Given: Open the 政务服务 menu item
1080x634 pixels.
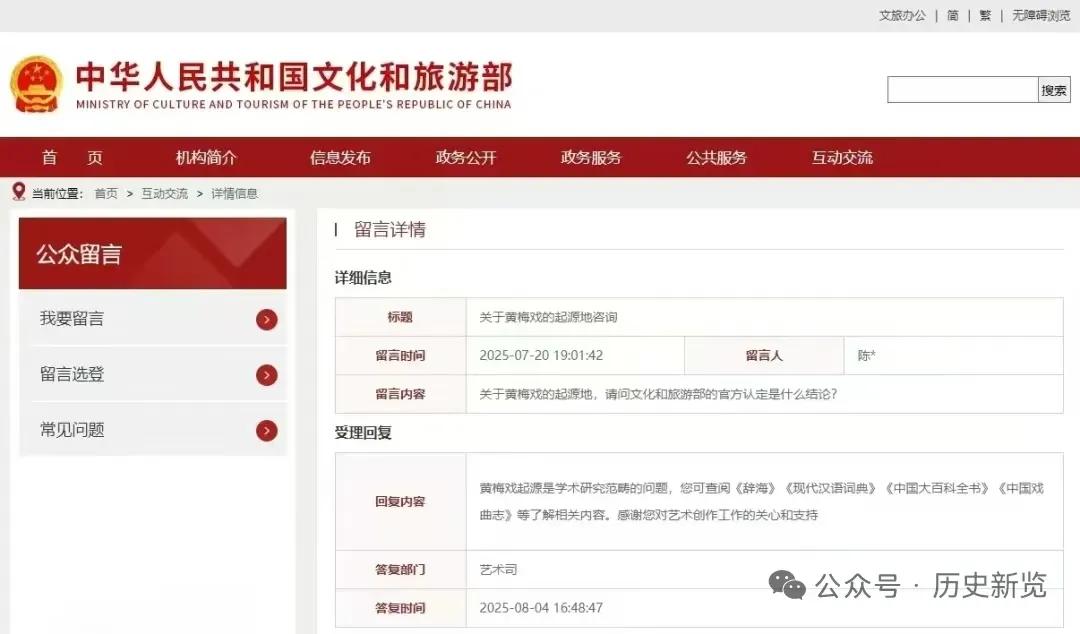Looking at the screenshot, I should tap(591, 158).
